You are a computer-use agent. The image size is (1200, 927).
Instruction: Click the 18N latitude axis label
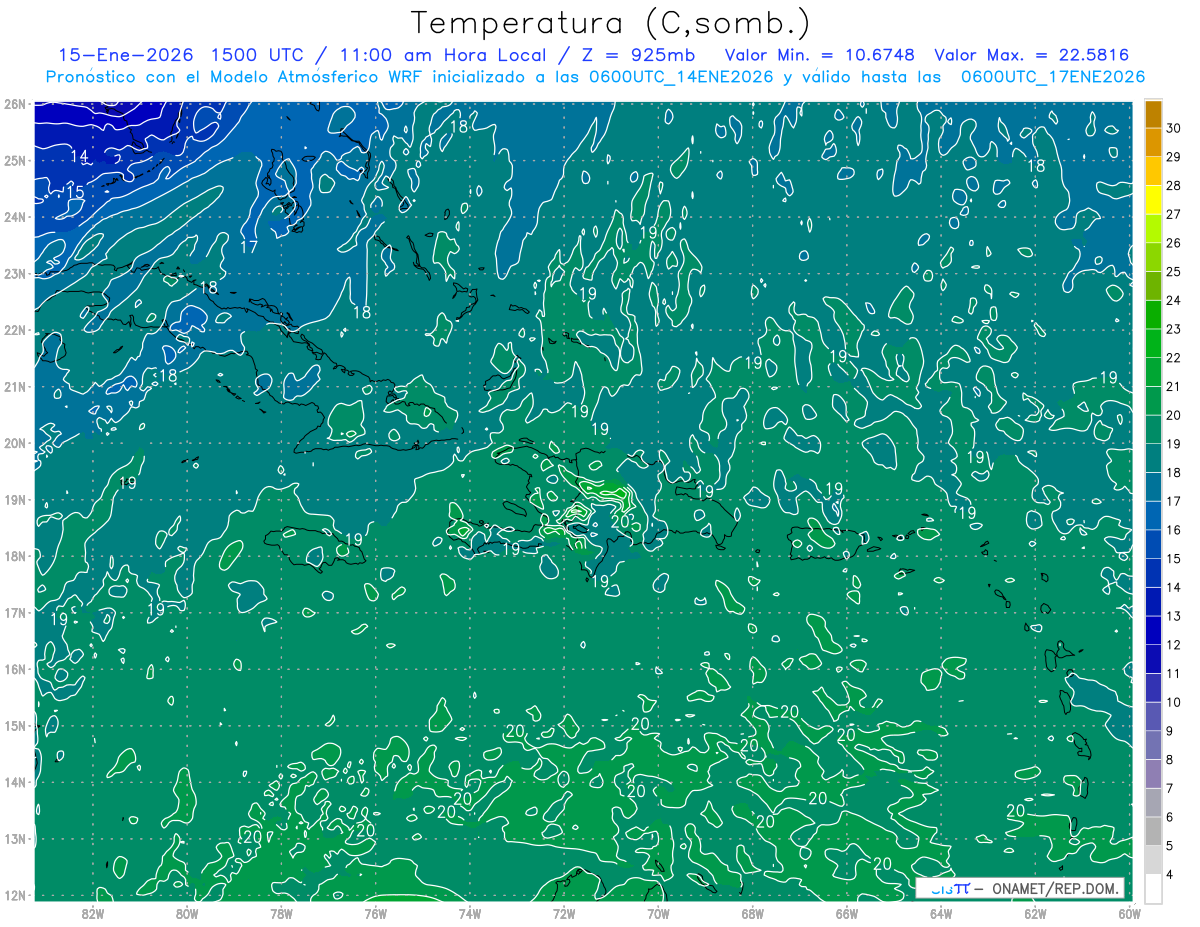click(15, 556)
